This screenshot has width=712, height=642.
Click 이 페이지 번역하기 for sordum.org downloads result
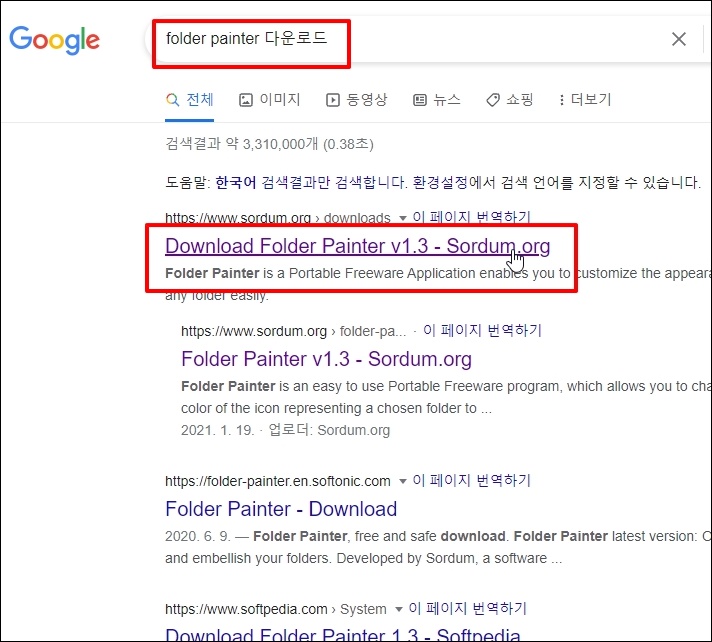point(471,217)
